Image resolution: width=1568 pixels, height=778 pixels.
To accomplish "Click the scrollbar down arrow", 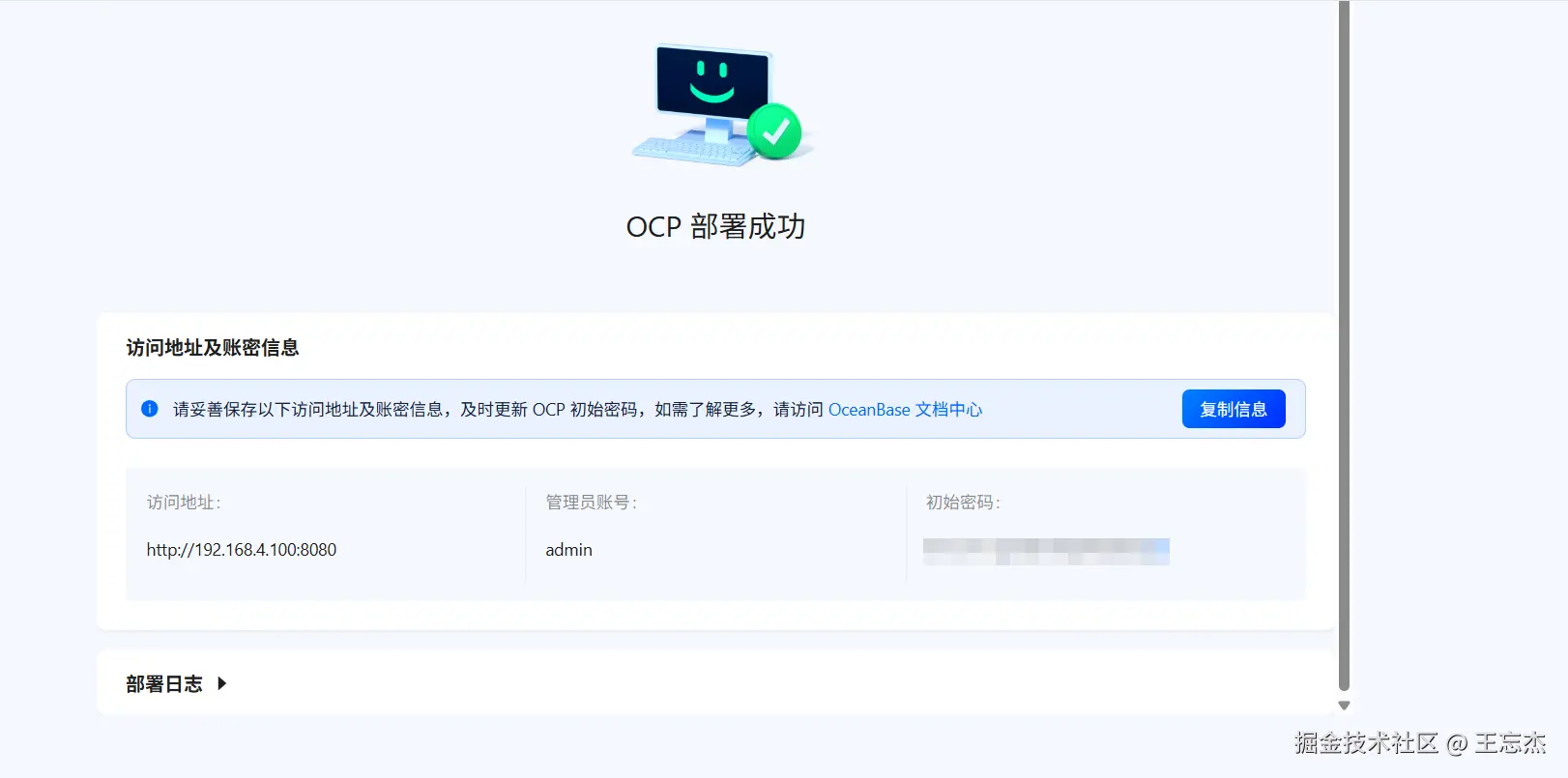I will [1344, 706].
